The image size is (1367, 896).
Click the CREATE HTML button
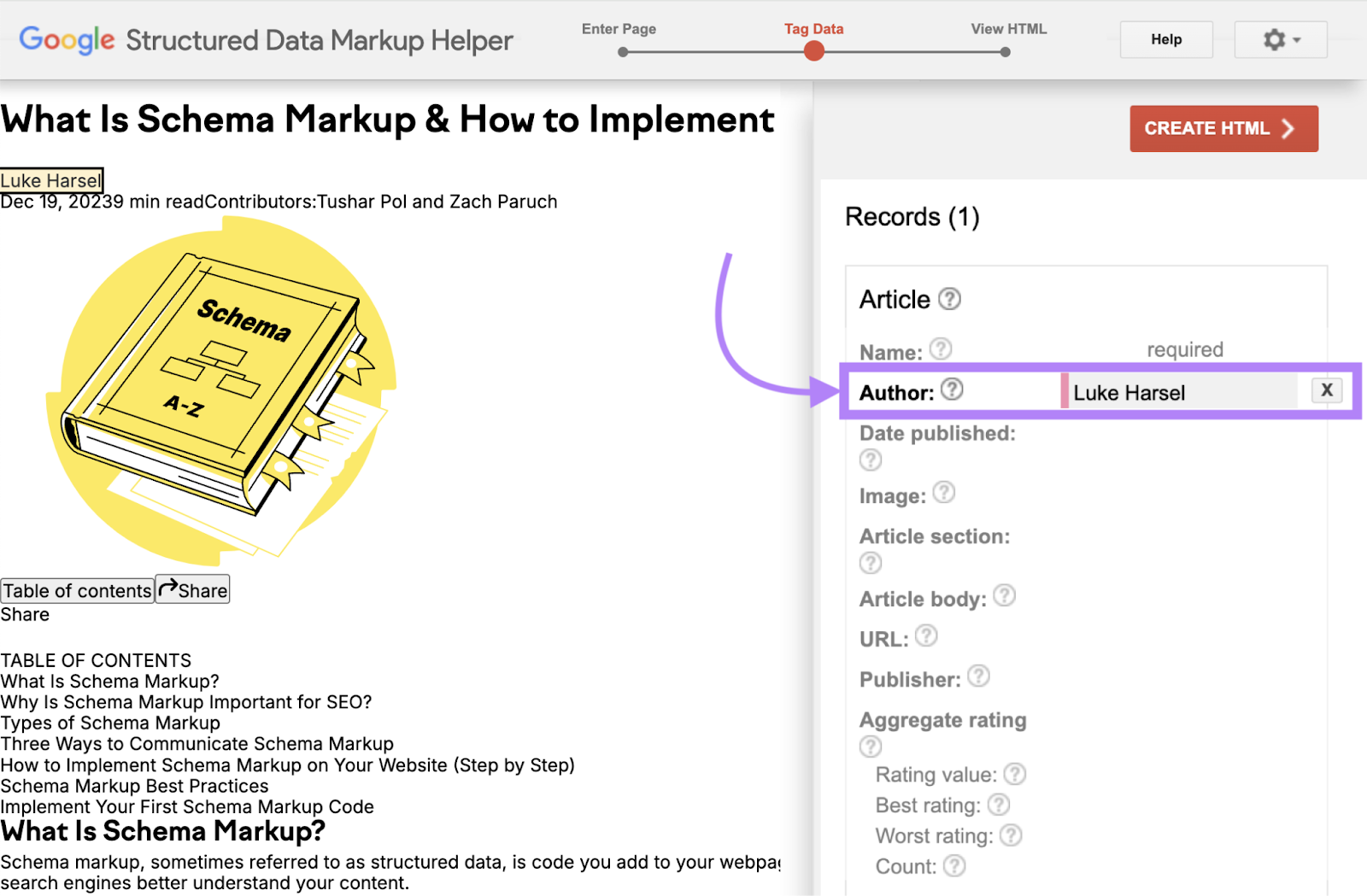click(1223, 128)
